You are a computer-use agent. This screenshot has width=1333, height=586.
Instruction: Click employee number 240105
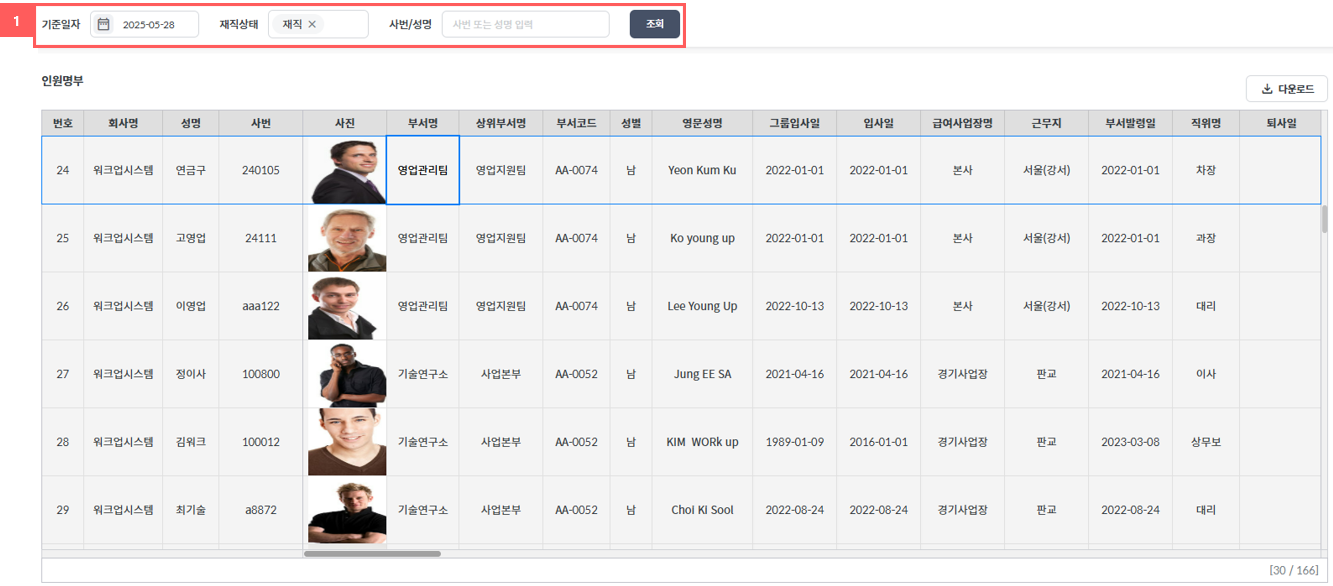point(261,170)
